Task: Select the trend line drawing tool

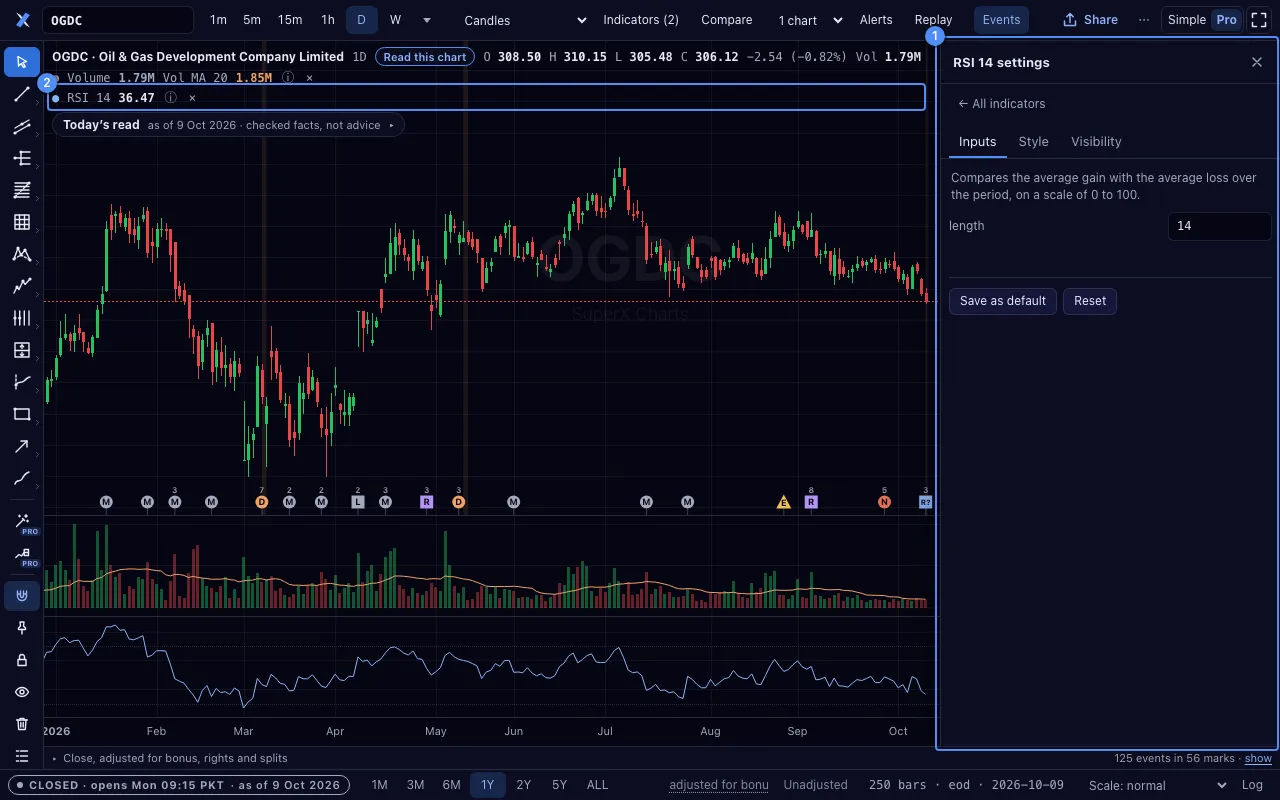Action: pyautogui.click(x=22, y=94)
